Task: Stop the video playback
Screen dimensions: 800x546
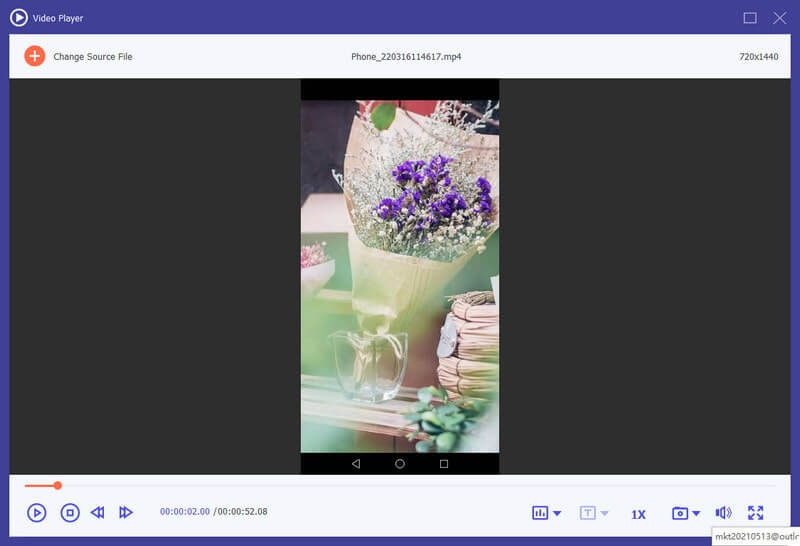Action: click(x=69, y=513)
